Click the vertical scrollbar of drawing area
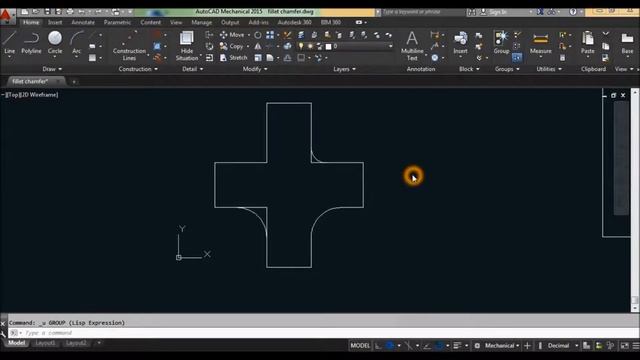 635,200
